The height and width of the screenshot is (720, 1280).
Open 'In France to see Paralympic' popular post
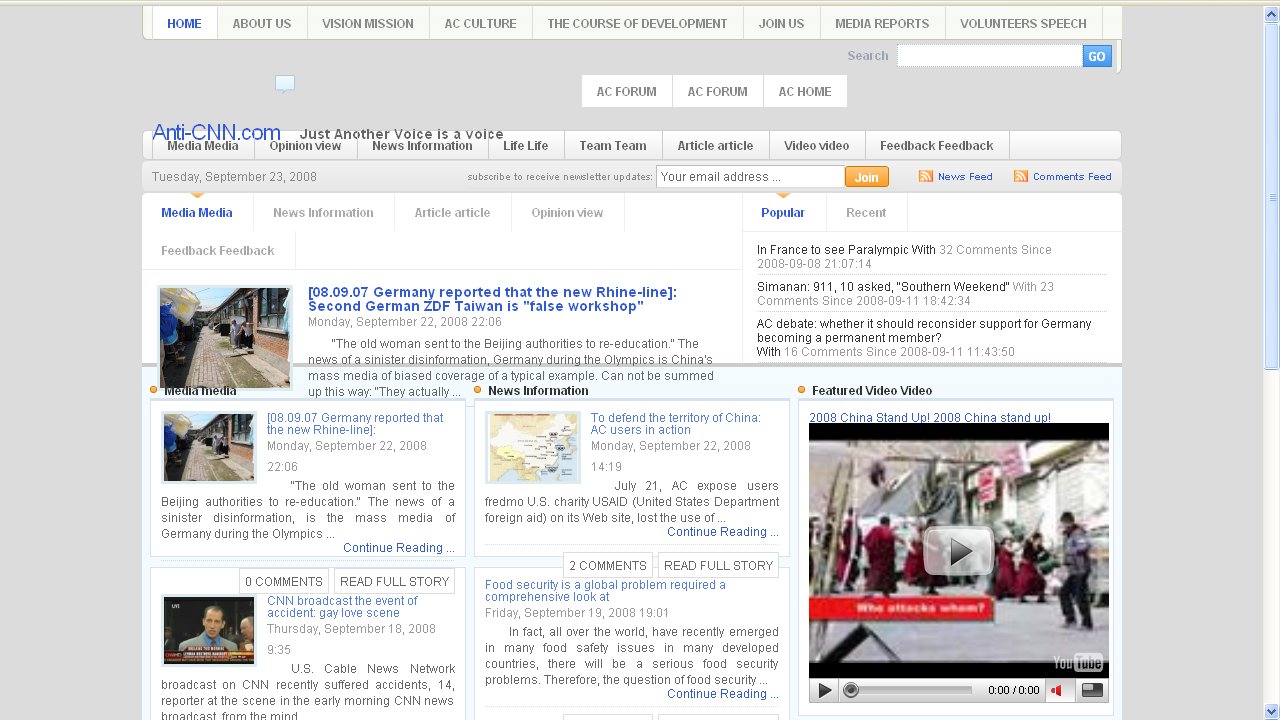pyautogui.click(x=846, y=250)
